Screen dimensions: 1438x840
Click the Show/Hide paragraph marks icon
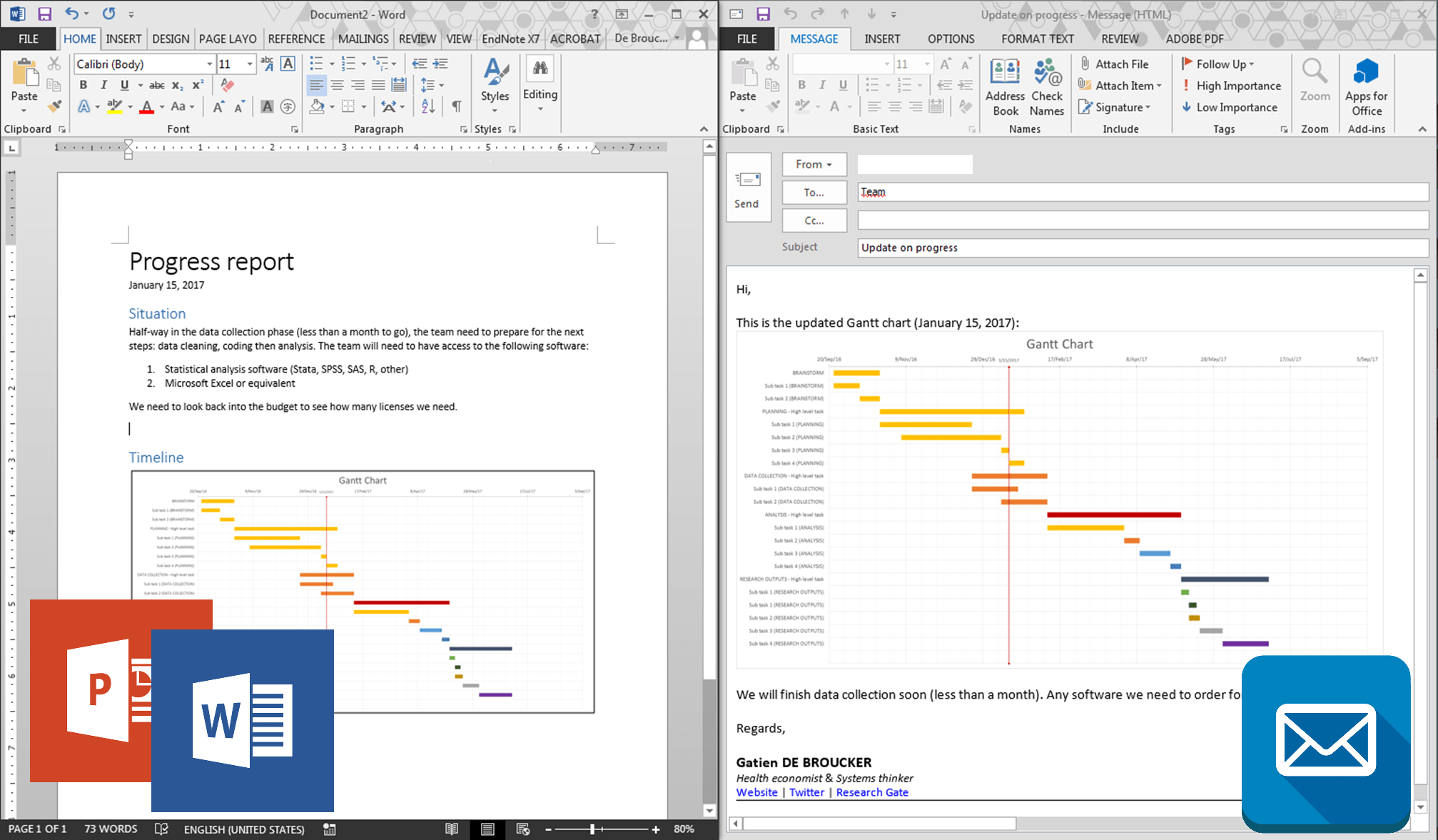(456, 106)
